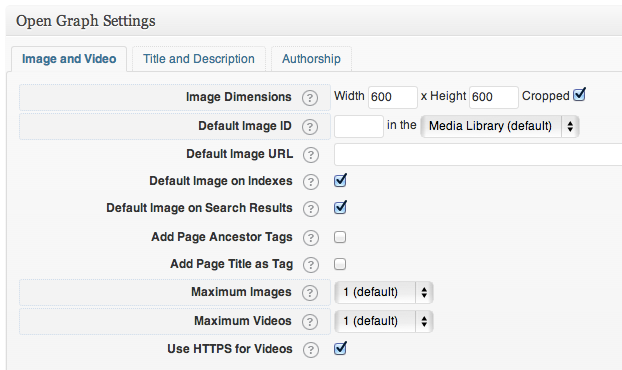The image size is (622, 370).
Task: Open the Media Library (default) dropdown
Action: tap(500, 126)
